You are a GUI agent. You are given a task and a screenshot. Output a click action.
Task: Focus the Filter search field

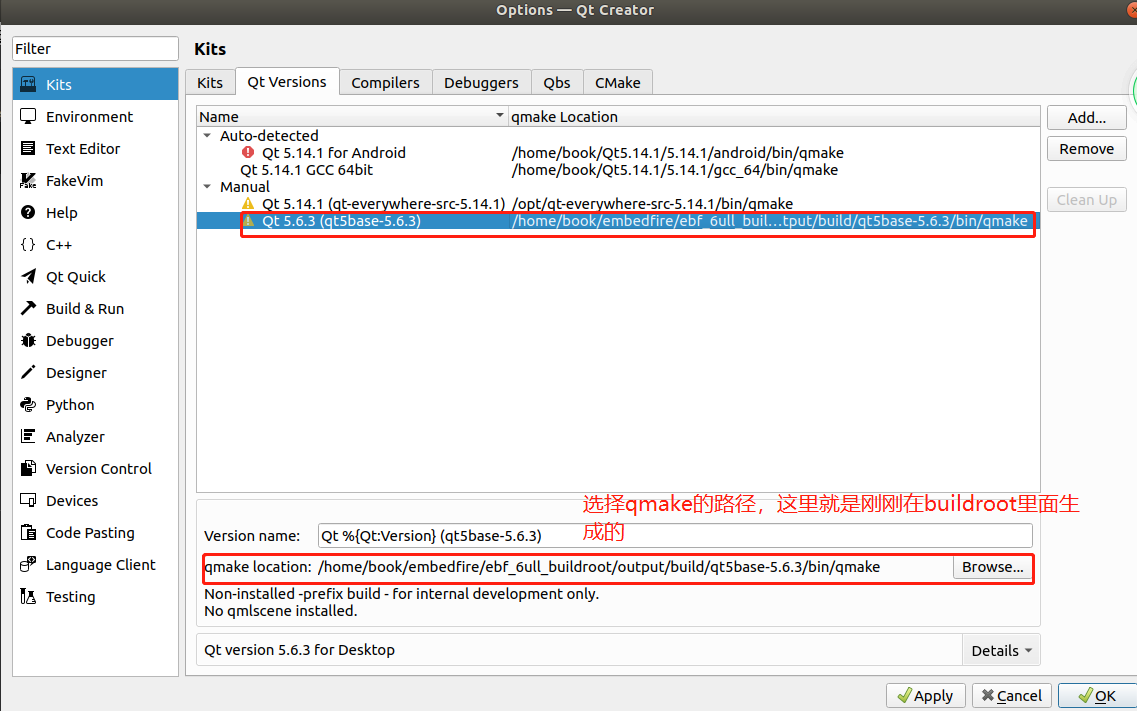pyautogui.click(x=95, y=49)
